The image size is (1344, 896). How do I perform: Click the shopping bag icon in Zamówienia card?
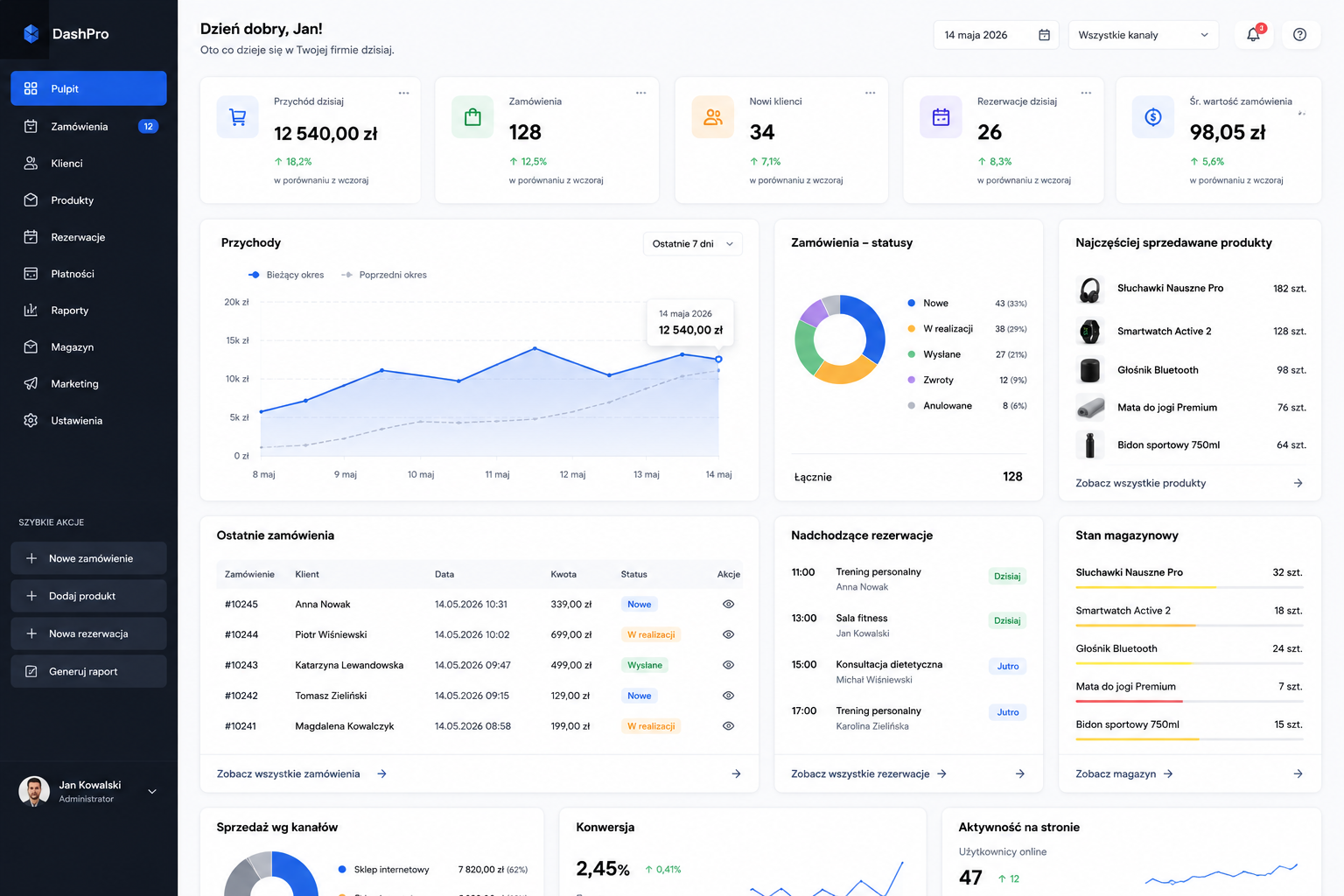point(472,116)
